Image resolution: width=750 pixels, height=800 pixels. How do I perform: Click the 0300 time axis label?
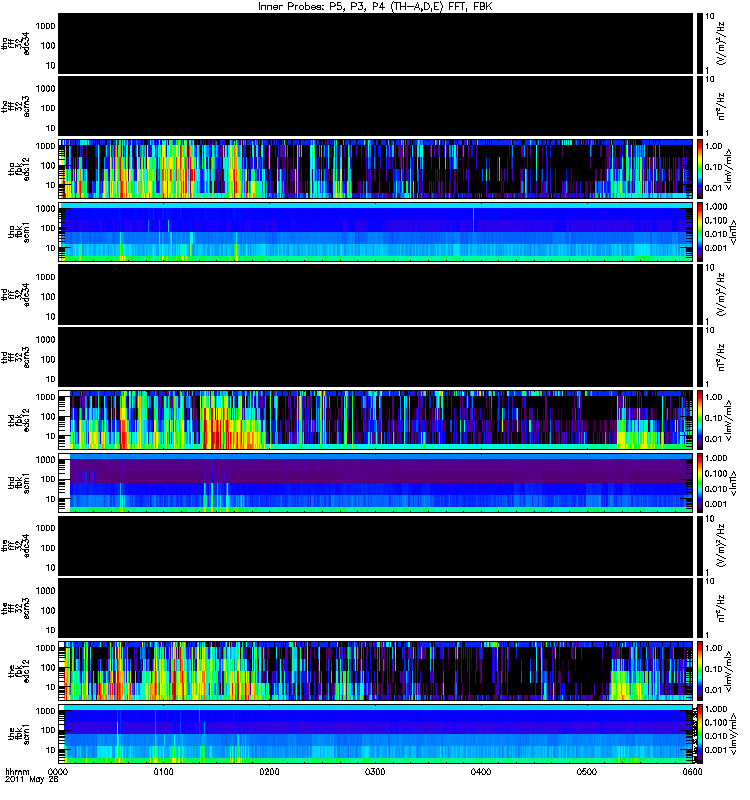pyautogui.click(x=375, y=771)
